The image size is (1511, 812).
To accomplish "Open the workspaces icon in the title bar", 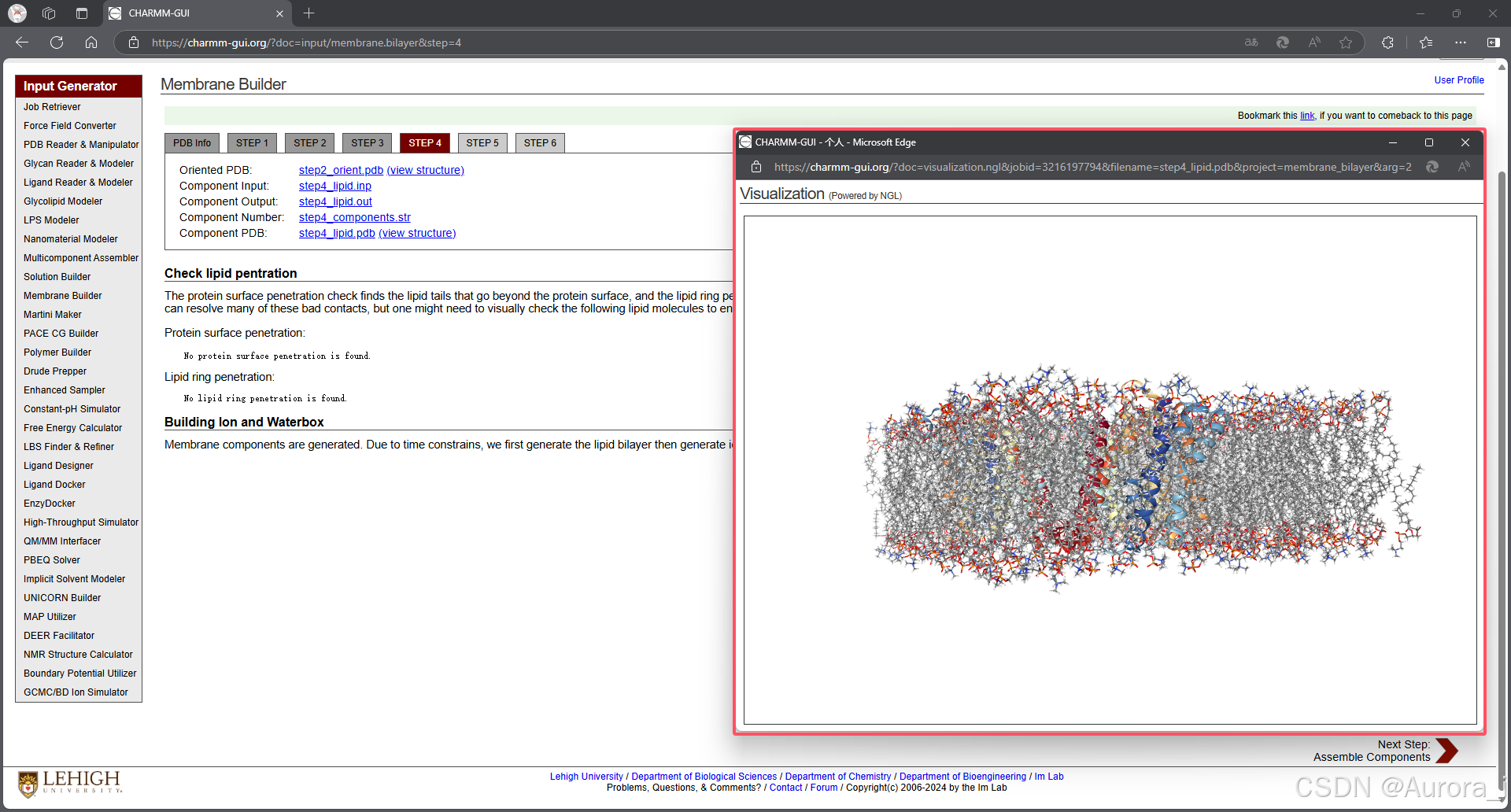I will [x=49, y=13].
